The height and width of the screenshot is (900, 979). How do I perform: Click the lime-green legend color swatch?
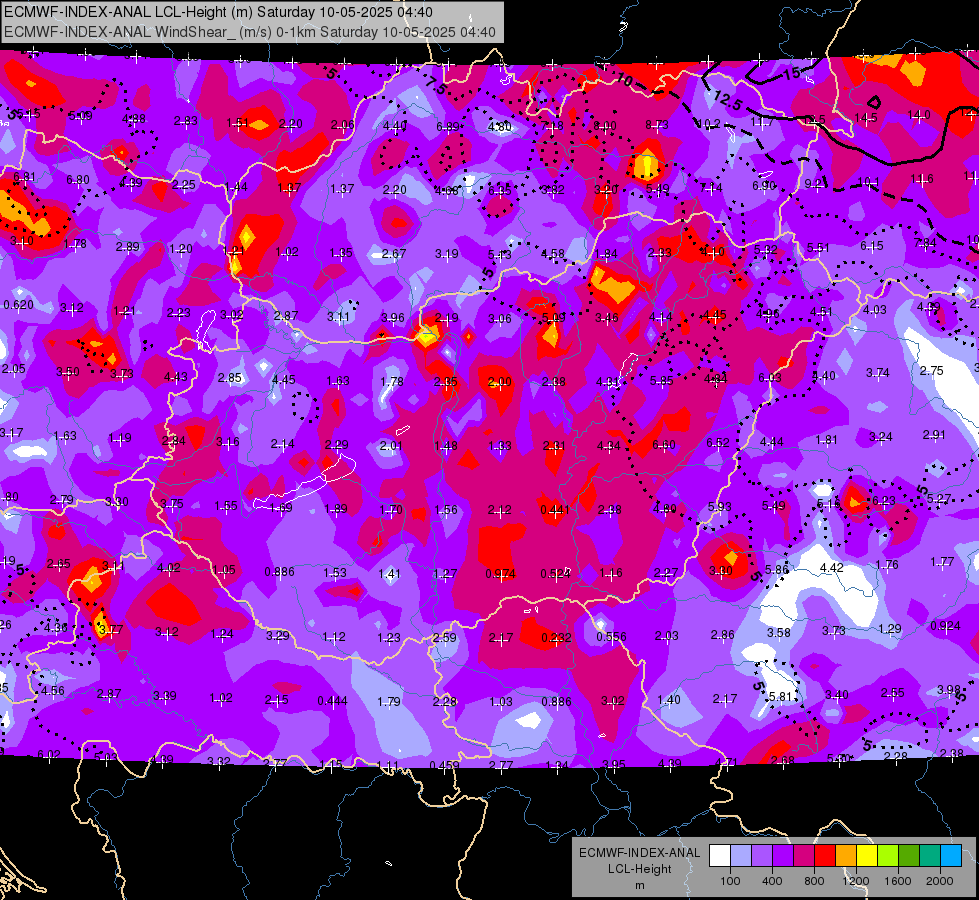pyautogui.click(x=888, y=856)
